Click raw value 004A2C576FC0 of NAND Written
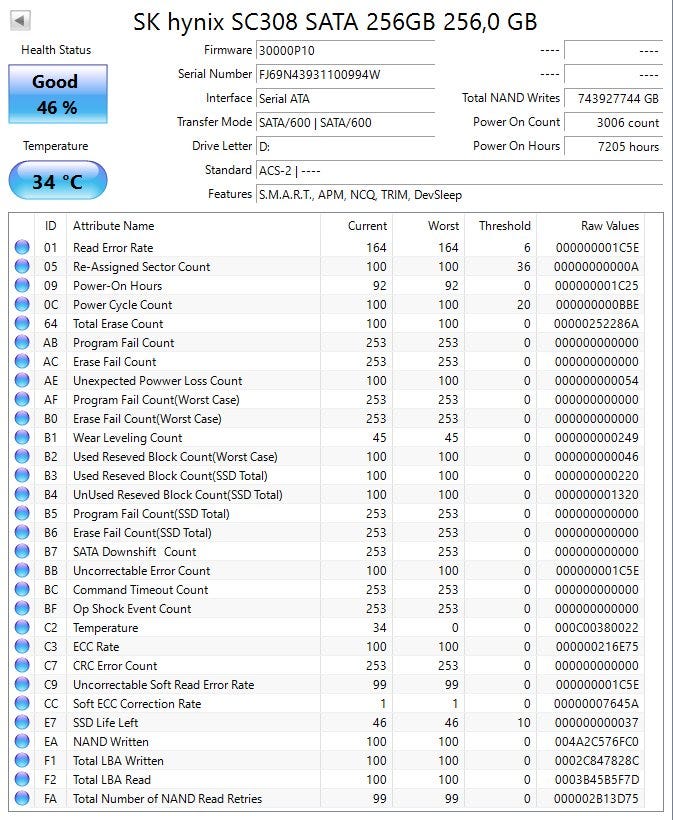This screenshot has width=673, height=820. 597,742
